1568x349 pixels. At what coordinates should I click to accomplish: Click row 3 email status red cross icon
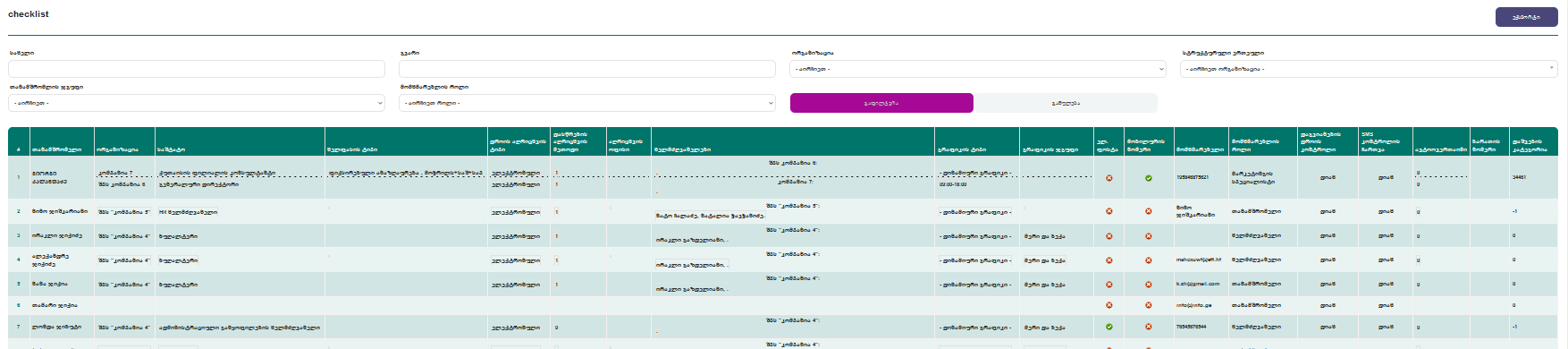point(1109,236)
